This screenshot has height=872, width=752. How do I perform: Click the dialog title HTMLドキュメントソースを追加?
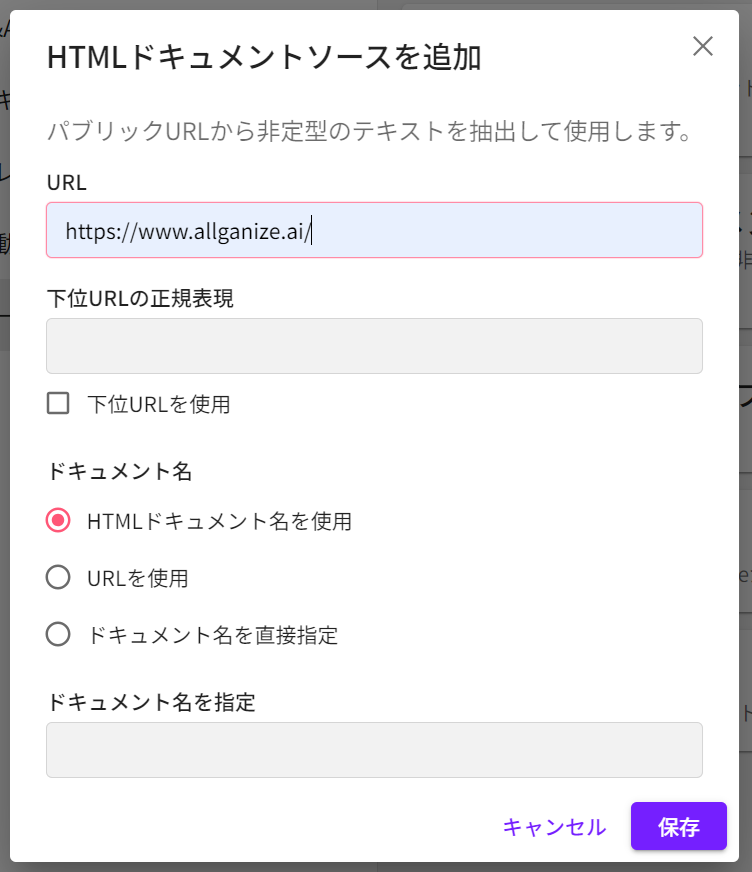coord(264,58)
